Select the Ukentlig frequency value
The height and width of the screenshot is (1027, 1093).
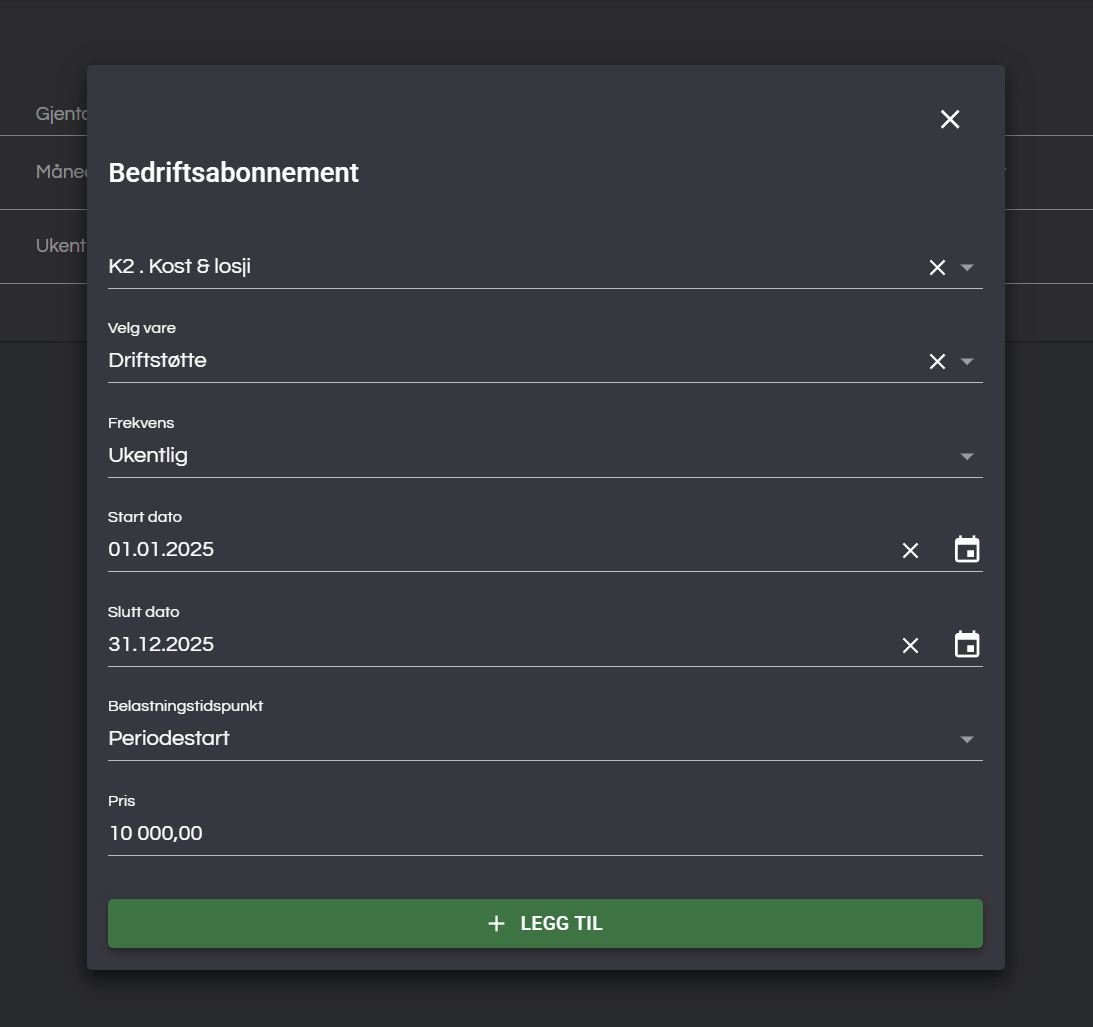pos(148,455)
